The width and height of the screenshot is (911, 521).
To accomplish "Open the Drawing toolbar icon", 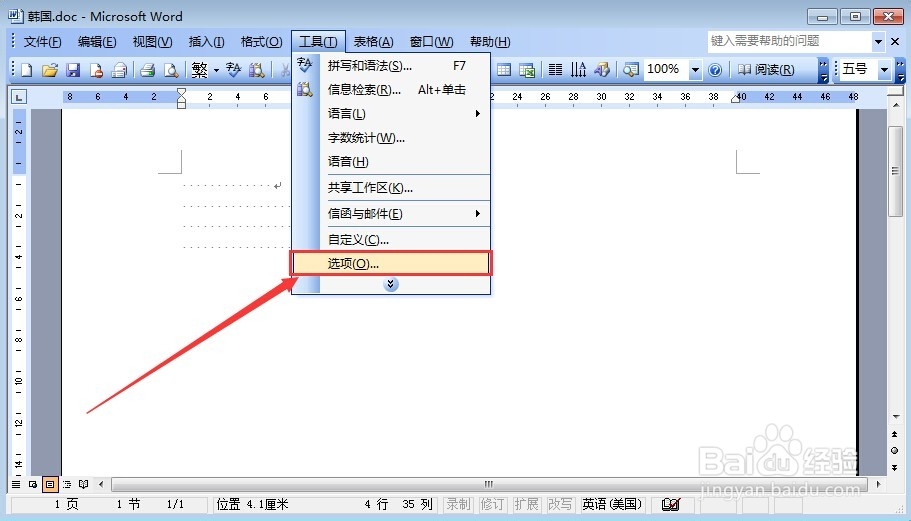I will 602,70.
